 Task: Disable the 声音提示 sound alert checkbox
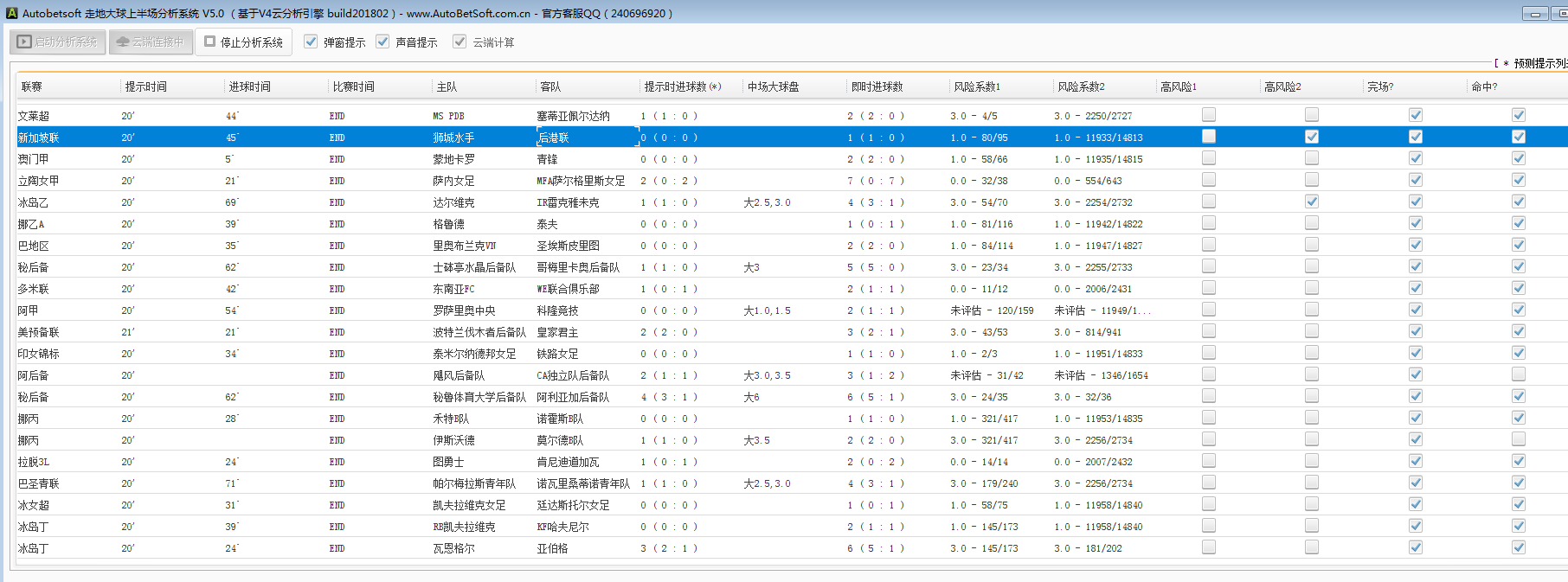(x=382, y=42)
